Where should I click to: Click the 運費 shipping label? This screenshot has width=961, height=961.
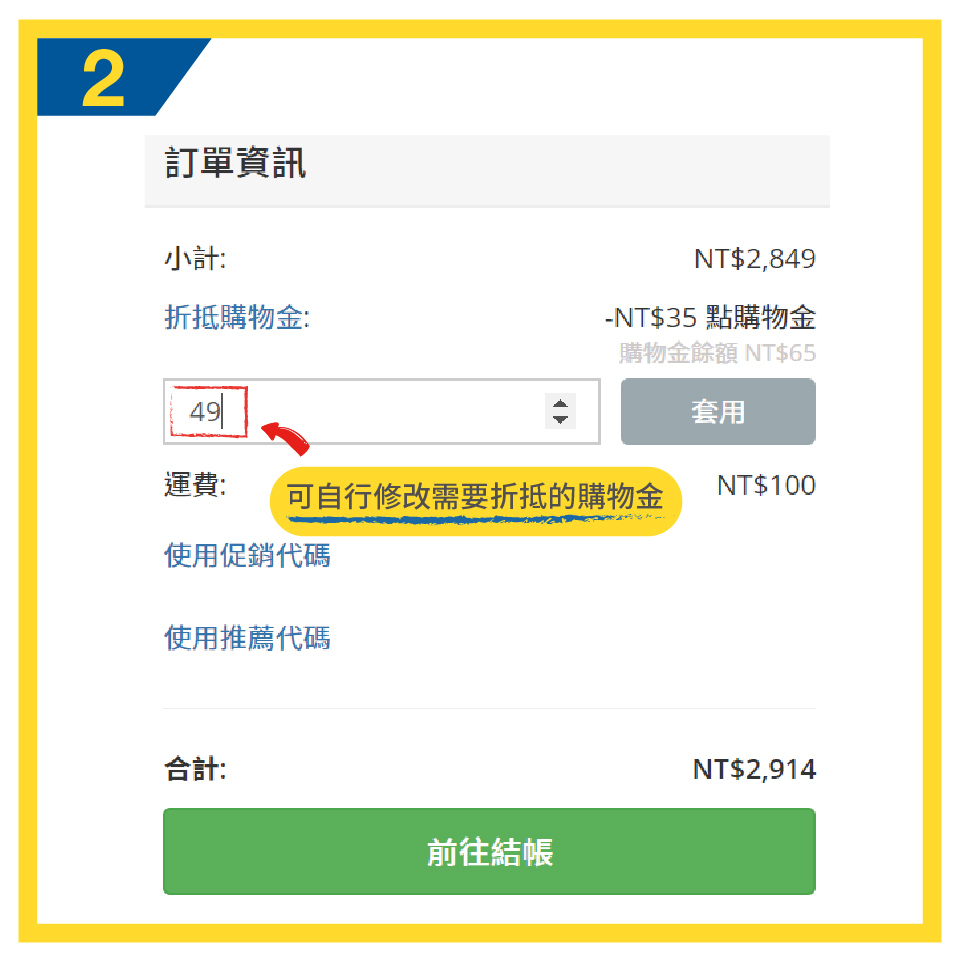(x=195, y=486)
